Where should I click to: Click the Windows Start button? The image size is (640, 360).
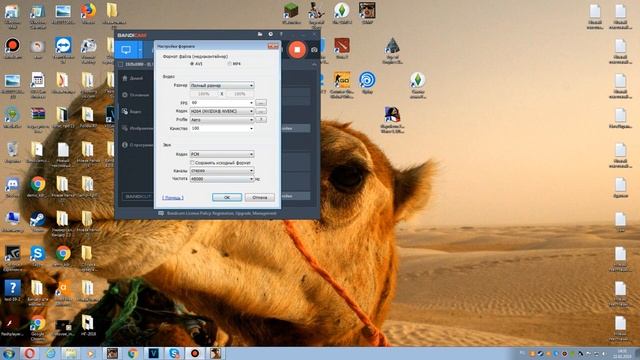(x=9, y=353)
